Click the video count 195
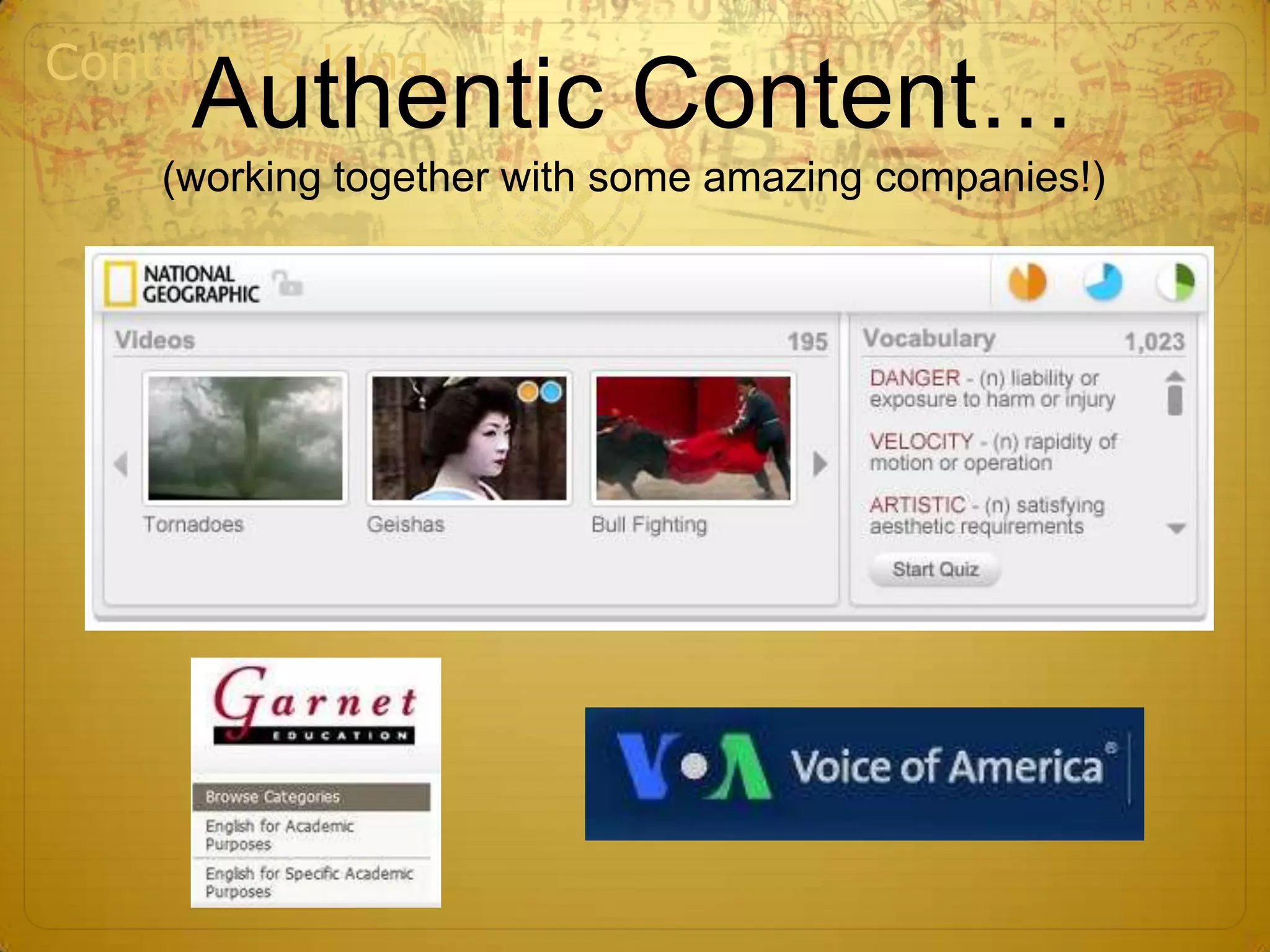Viewport: 1270px width, 952px height. click(x=807, y=342)
